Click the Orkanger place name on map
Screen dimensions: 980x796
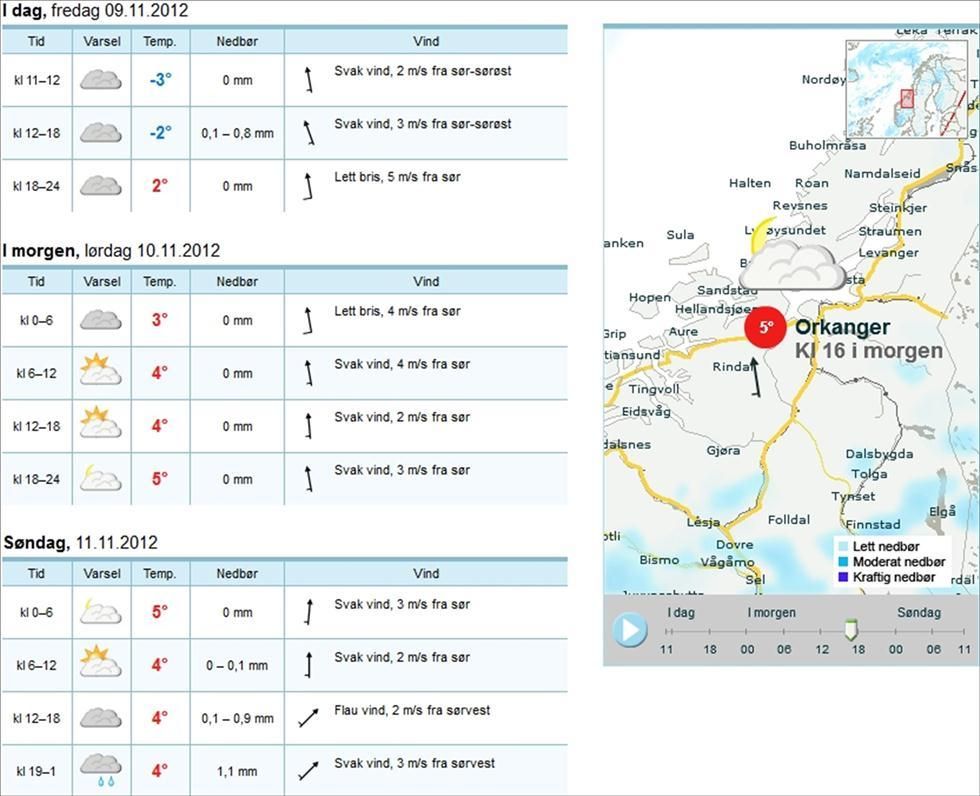(x=842, y=328)
